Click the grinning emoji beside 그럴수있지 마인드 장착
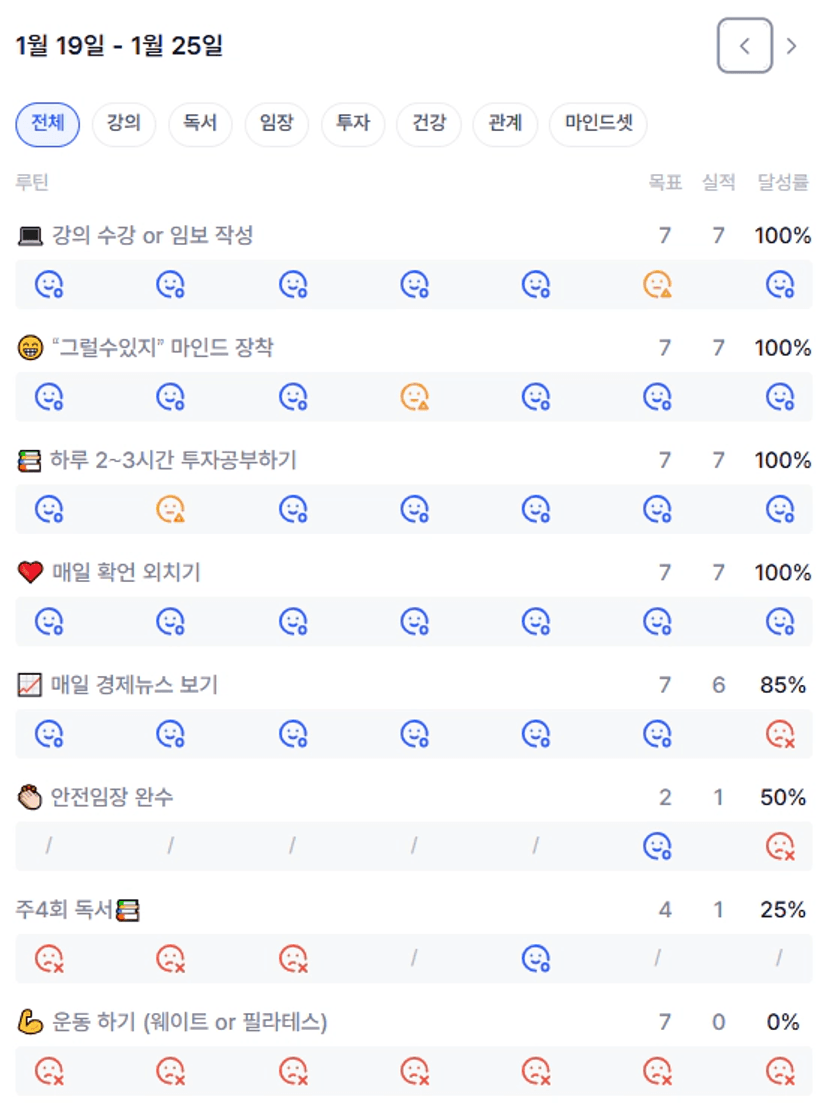The width and height of the screenshot is (827, 1115). (x=31, y=348)
